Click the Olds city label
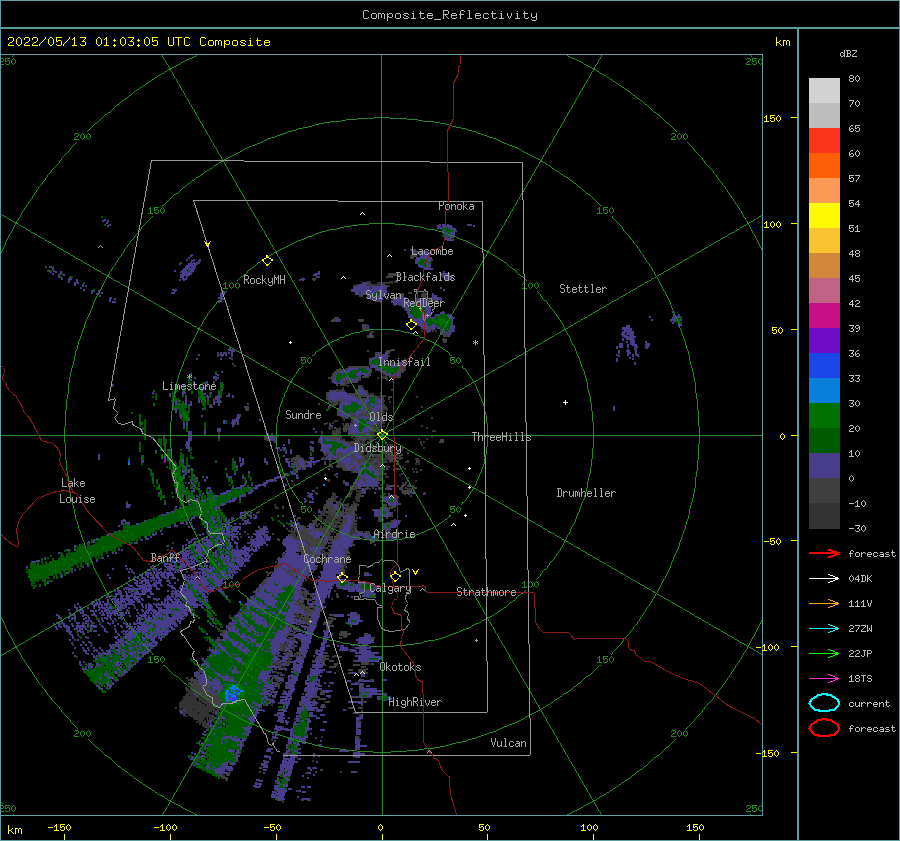The image size is (900, 841). 381,417
